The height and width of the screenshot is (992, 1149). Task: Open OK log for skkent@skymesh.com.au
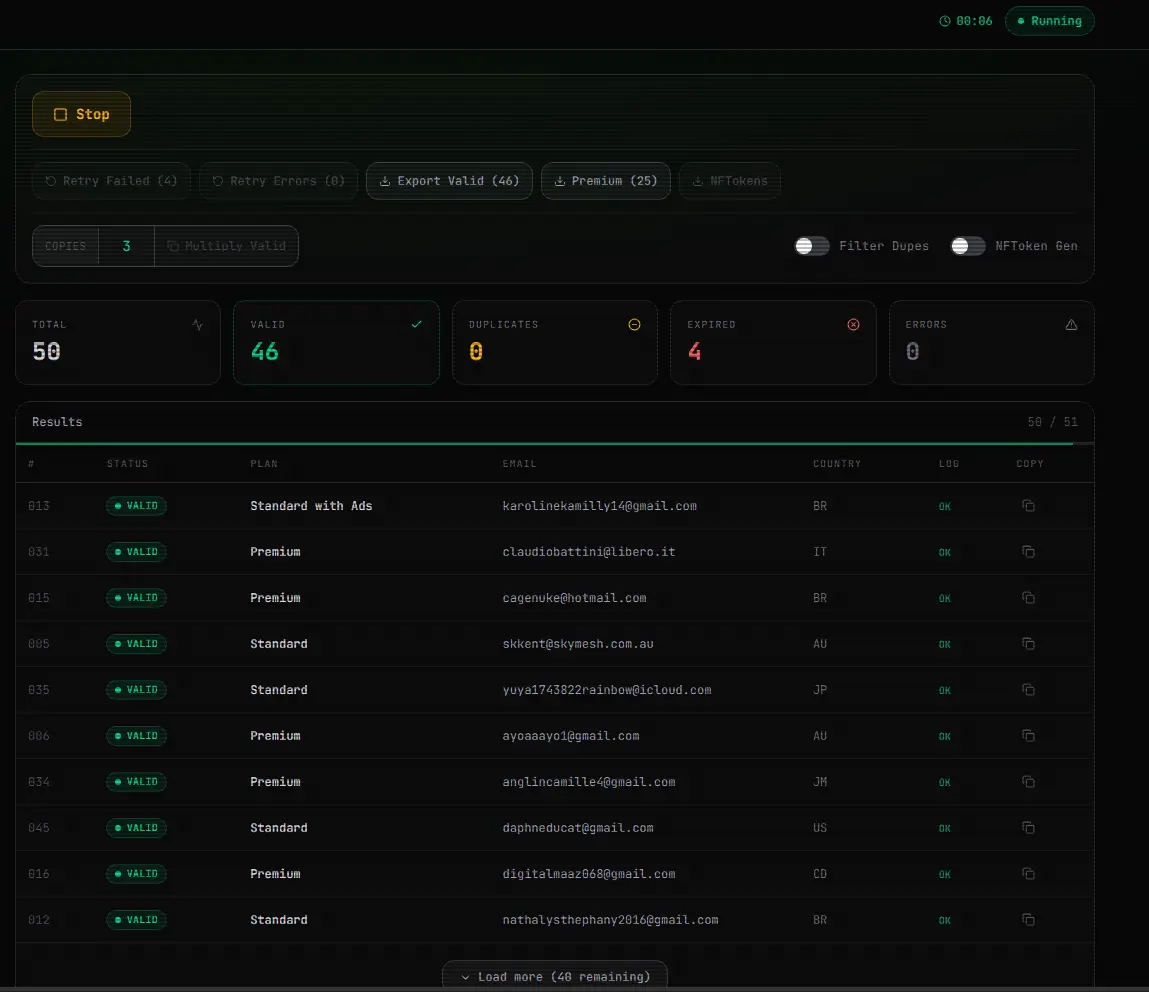click(945, 645)
